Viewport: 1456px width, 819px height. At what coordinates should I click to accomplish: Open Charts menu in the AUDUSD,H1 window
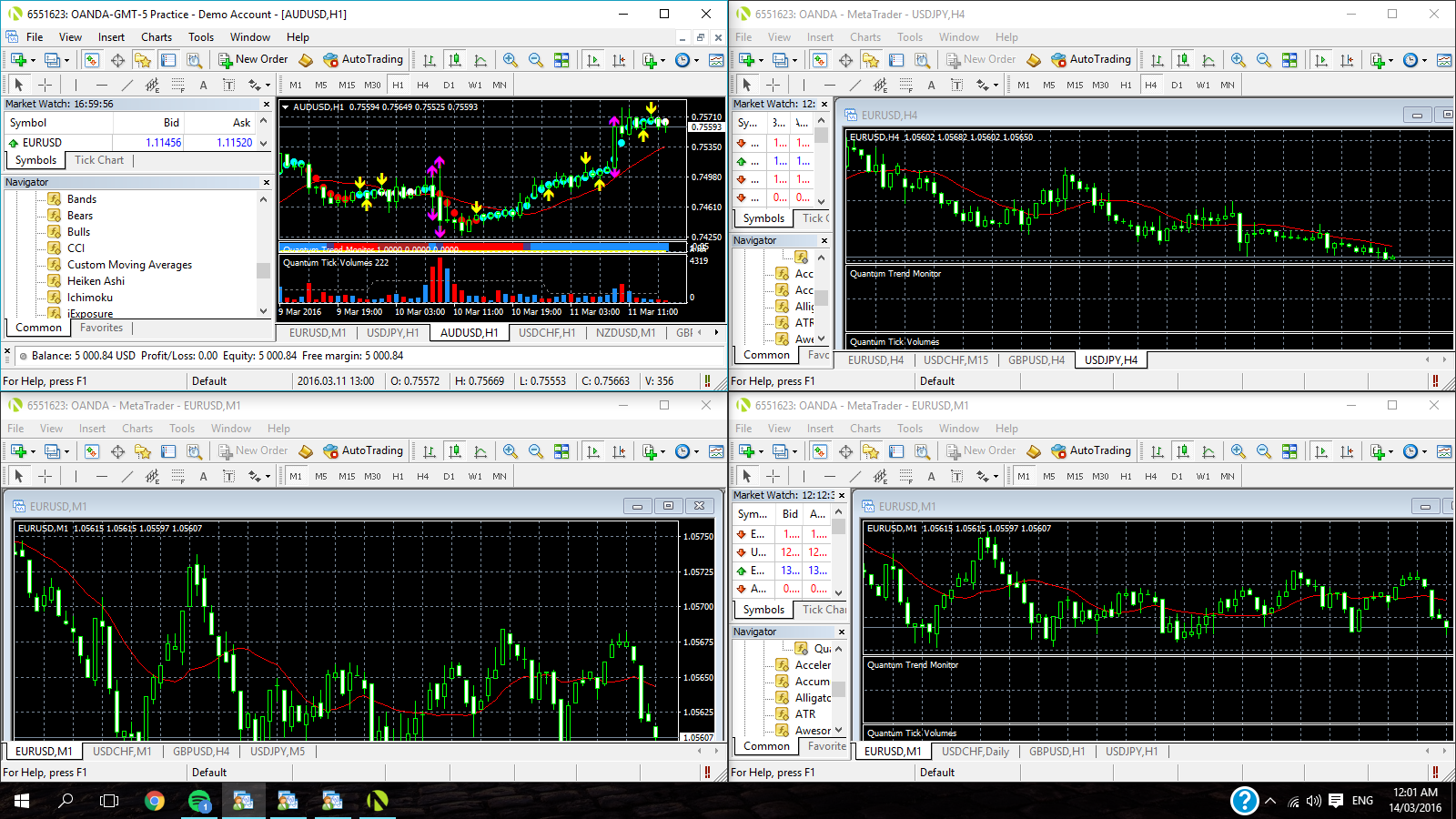[156, 37]
